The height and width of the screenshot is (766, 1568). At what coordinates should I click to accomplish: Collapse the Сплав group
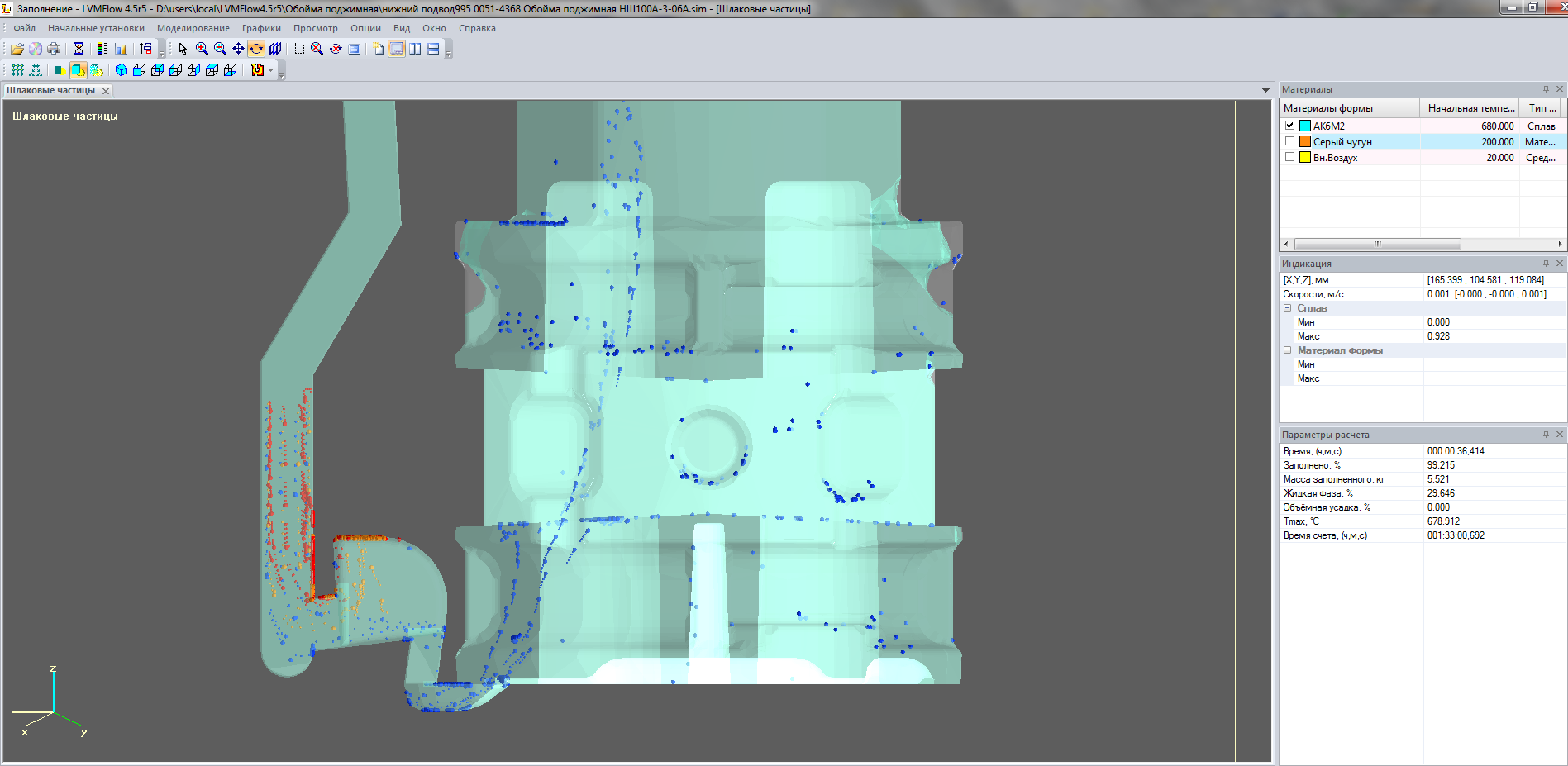(1287, 308)
